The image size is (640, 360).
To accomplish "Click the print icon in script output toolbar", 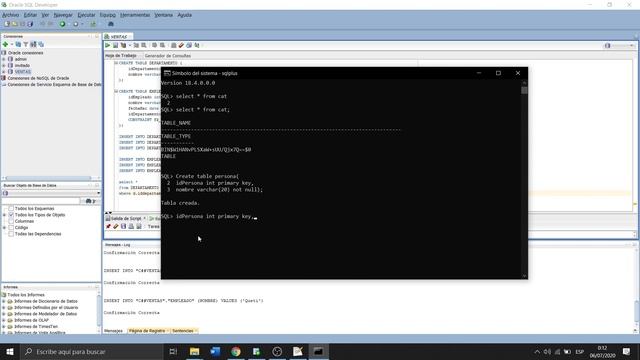I will (x=131, y=227).
